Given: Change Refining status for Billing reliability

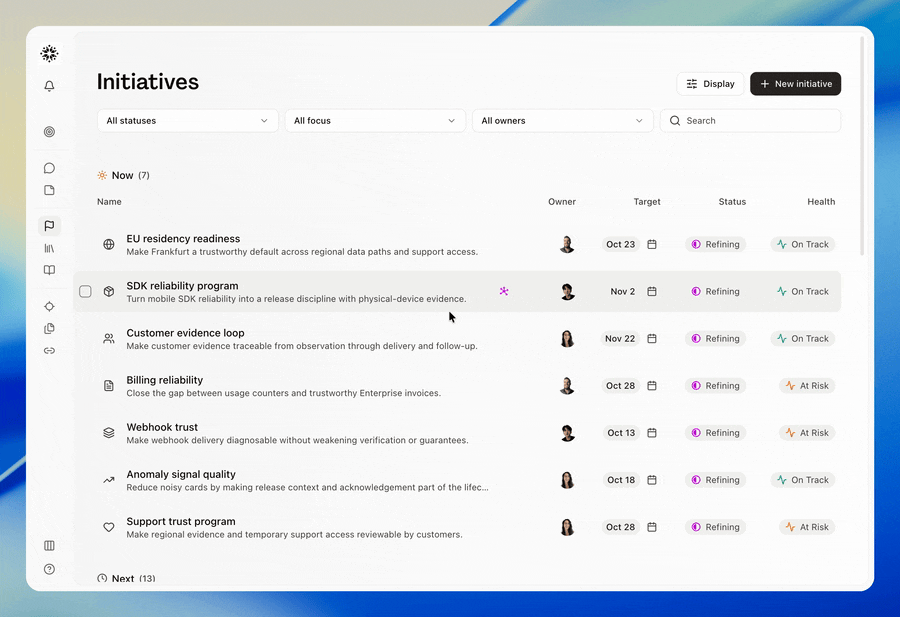Looking at the screenshot, I should (716, 386).
